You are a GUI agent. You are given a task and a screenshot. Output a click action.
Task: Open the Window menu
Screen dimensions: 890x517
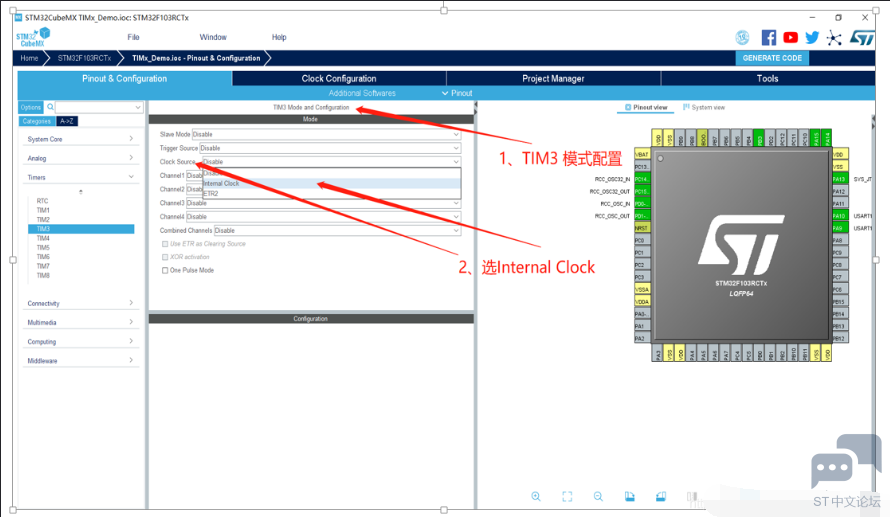coord(213,37)
